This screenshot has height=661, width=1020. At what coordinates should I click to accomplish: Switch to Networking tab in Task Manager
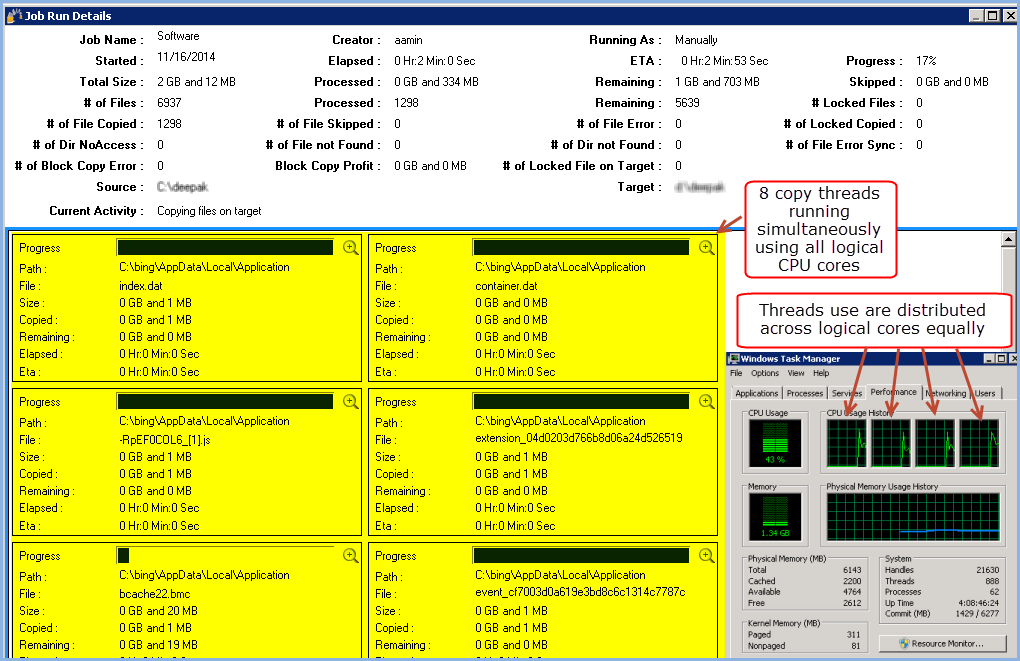(946, 393)
